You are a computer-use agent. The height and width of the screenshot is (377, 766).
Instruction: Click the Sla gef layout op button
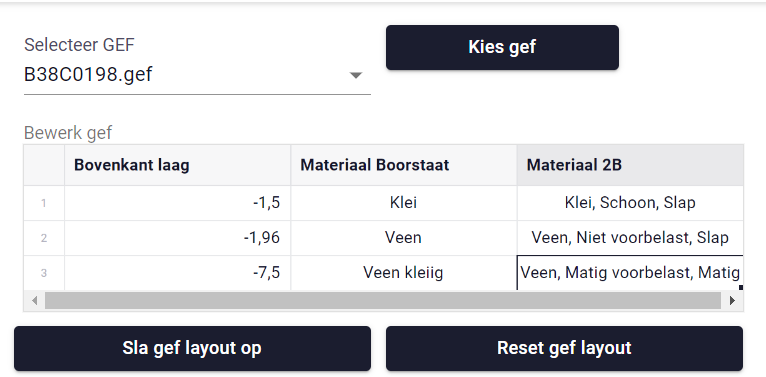[x=192, y=348]
